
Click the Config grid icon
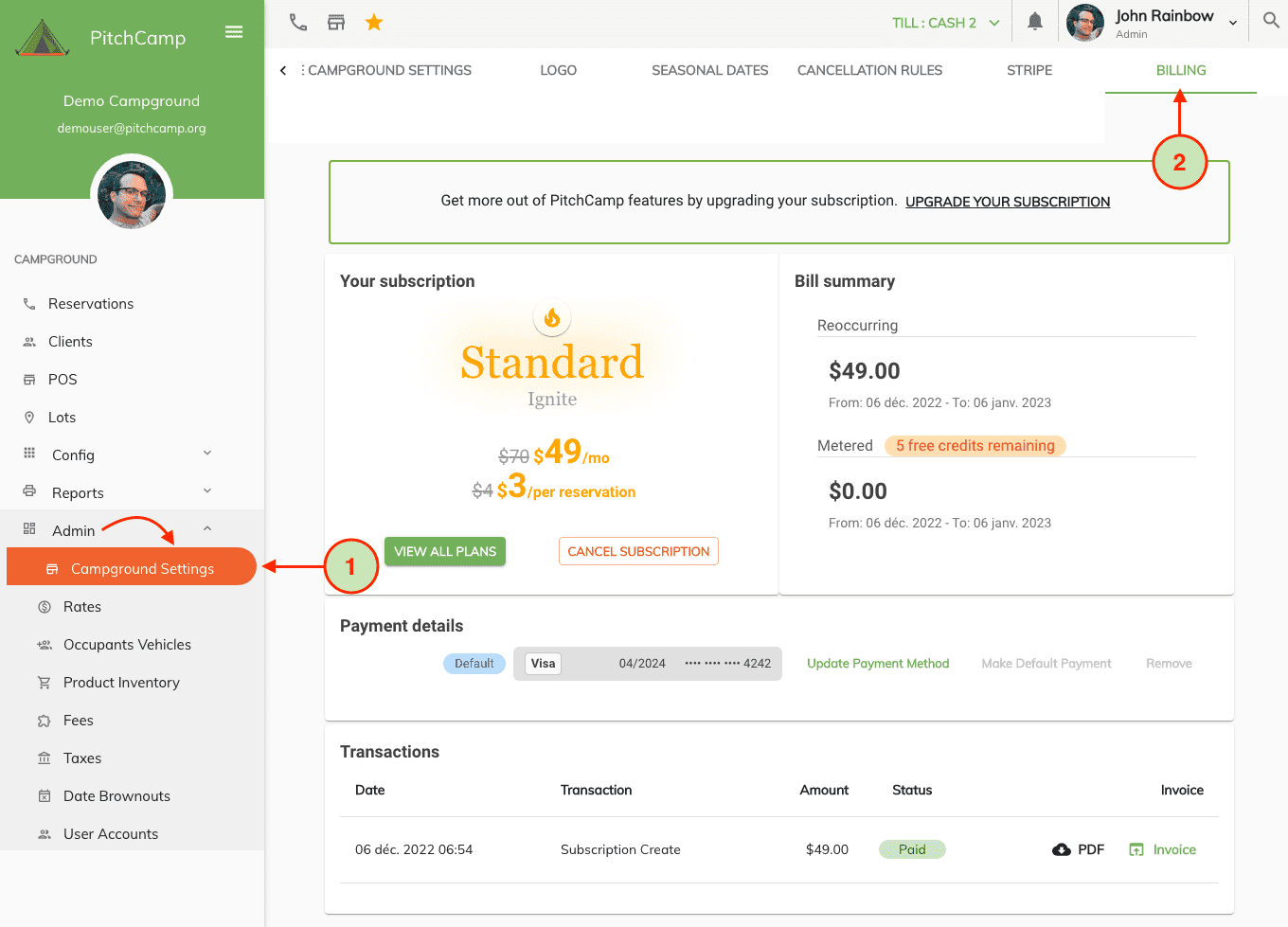(x=29, y=454)
